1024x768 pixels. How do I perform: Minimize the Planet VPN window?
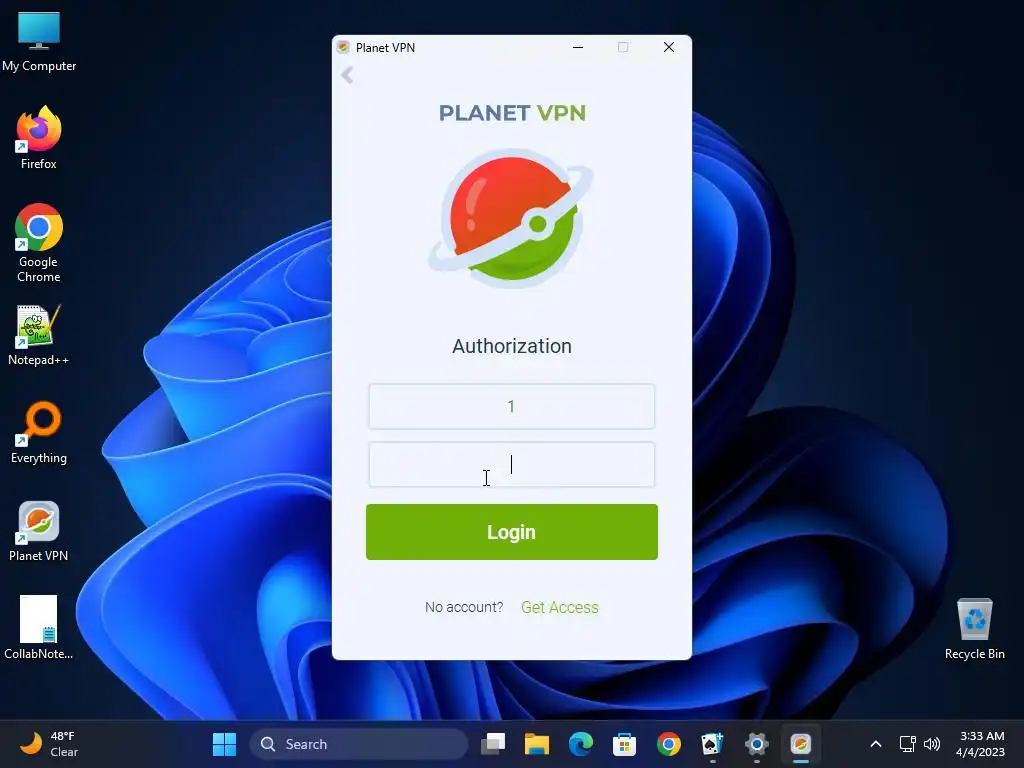click(x=578, y=47)
